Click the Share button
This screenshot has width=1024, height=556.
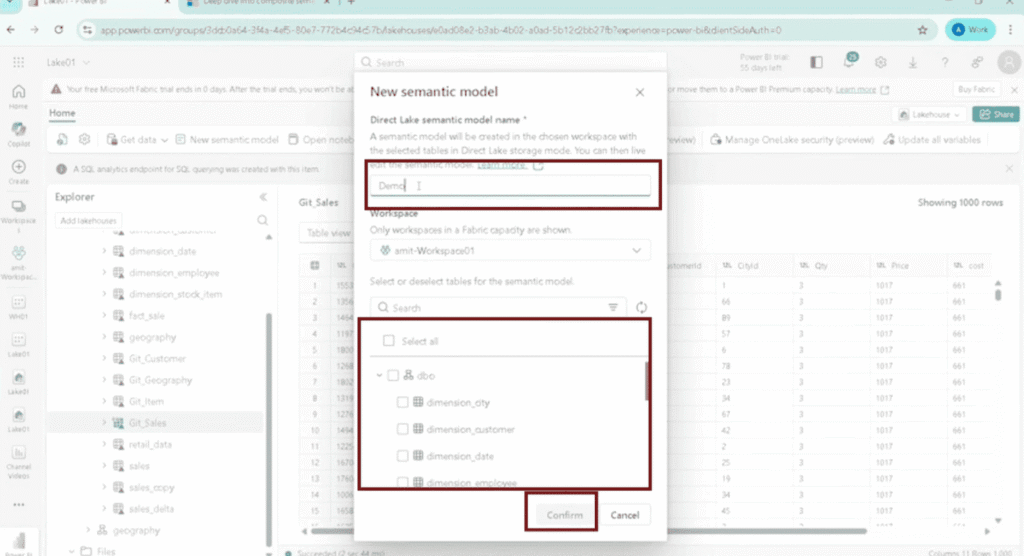[x=996, y=114]
